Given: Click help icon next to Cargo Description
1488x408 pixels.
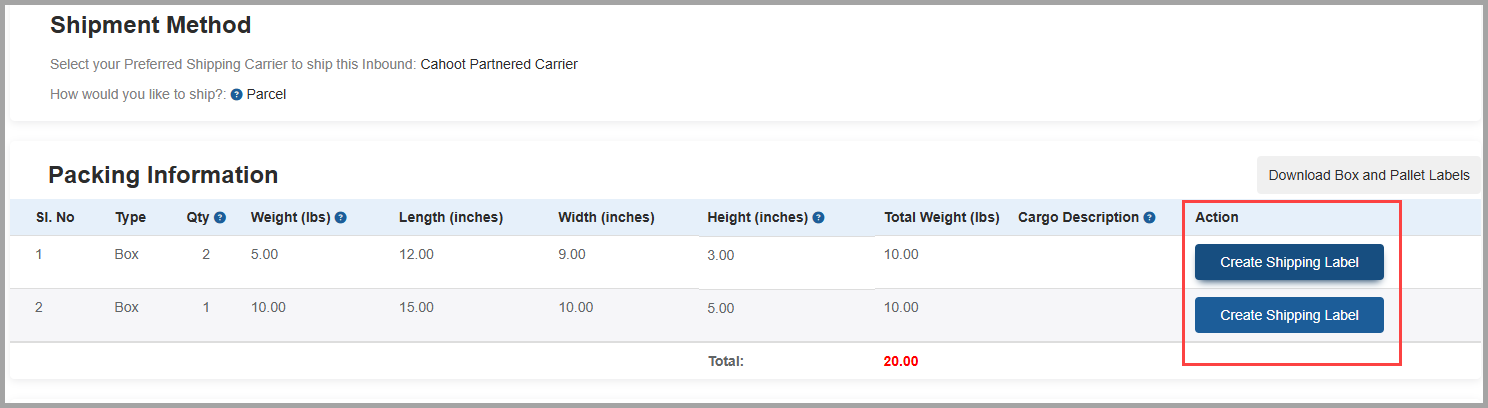Looking at the screenshot, I should [1150, 217].
